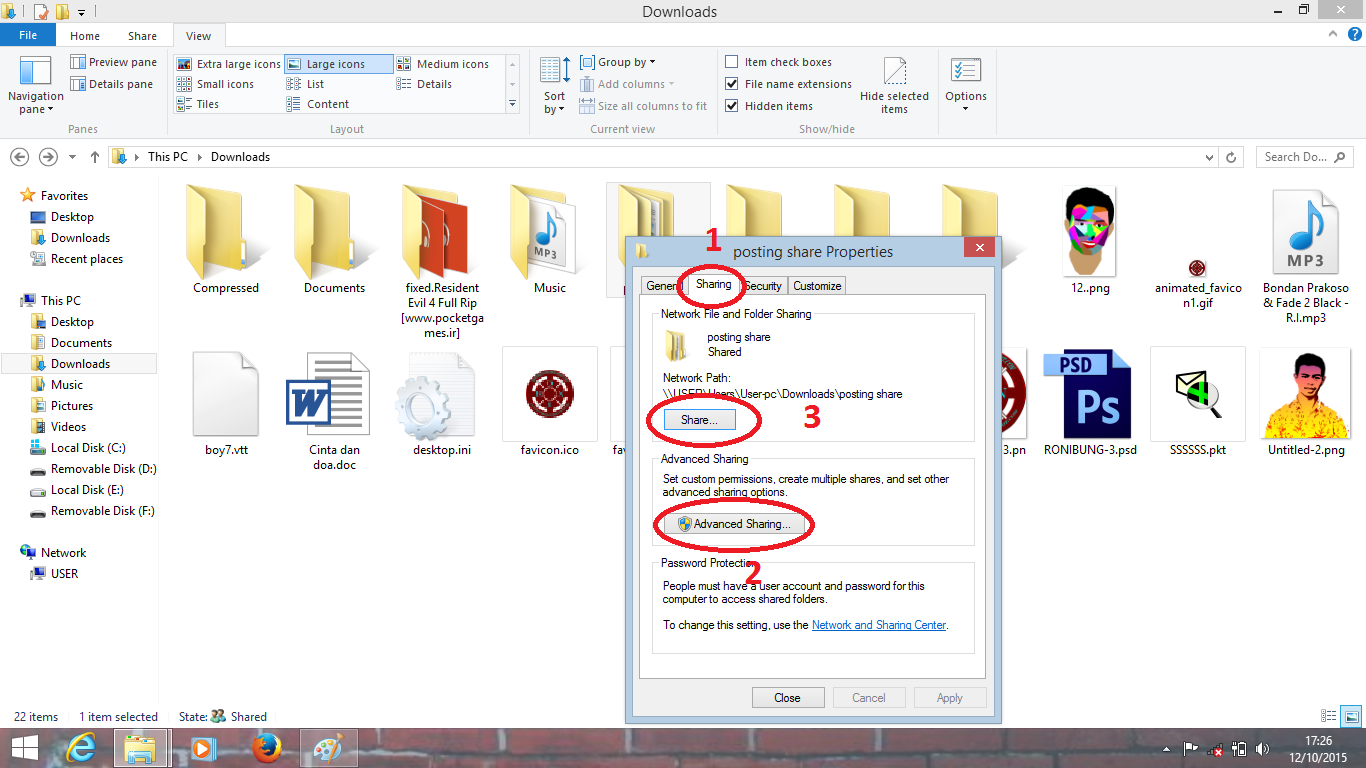Navigate up to the parent folder
Viewport: 1366px width, 768px height.
tap(94, 157)
